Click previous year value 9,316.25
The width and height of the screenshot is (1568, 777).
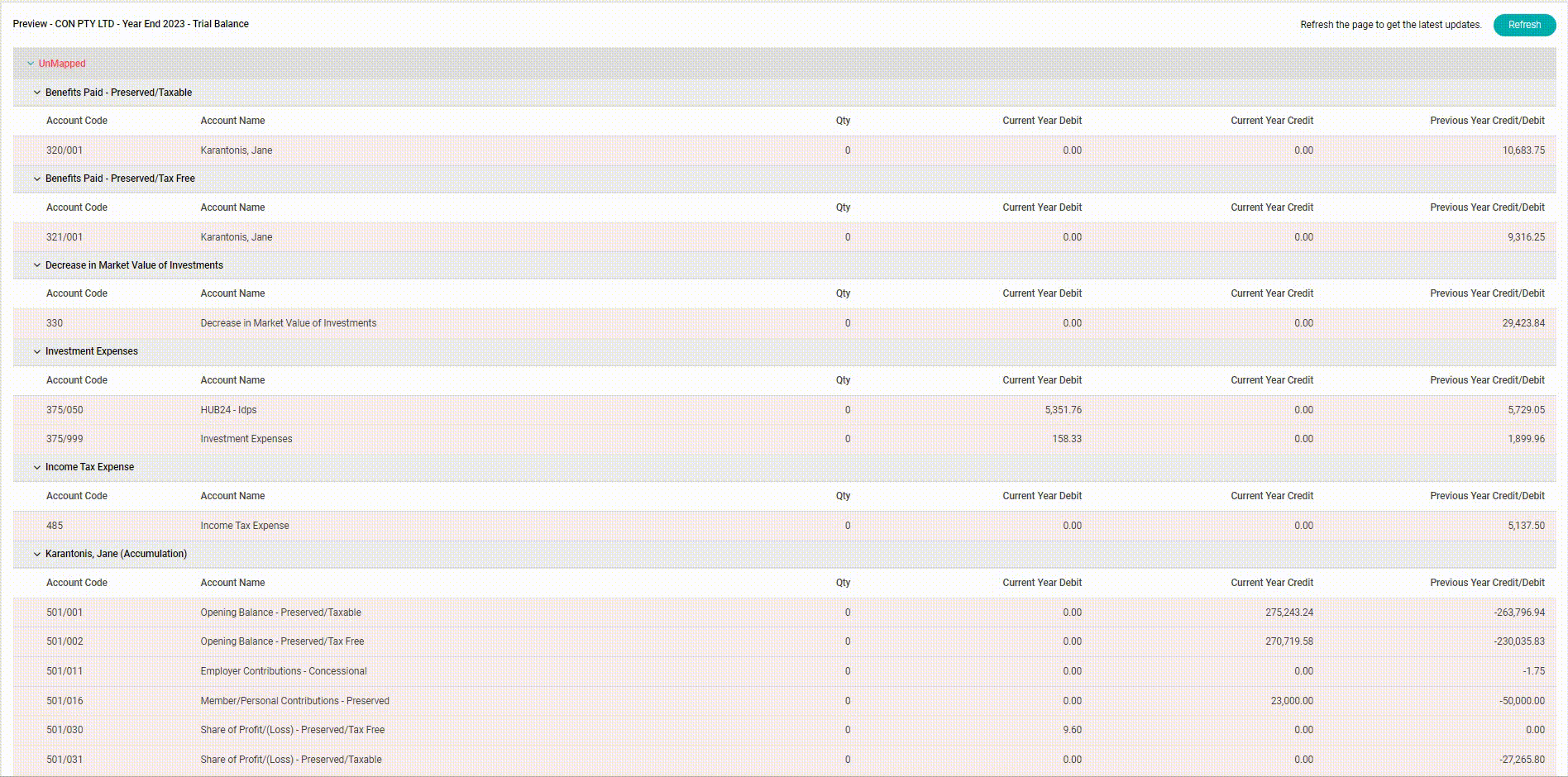point(1526,237)
